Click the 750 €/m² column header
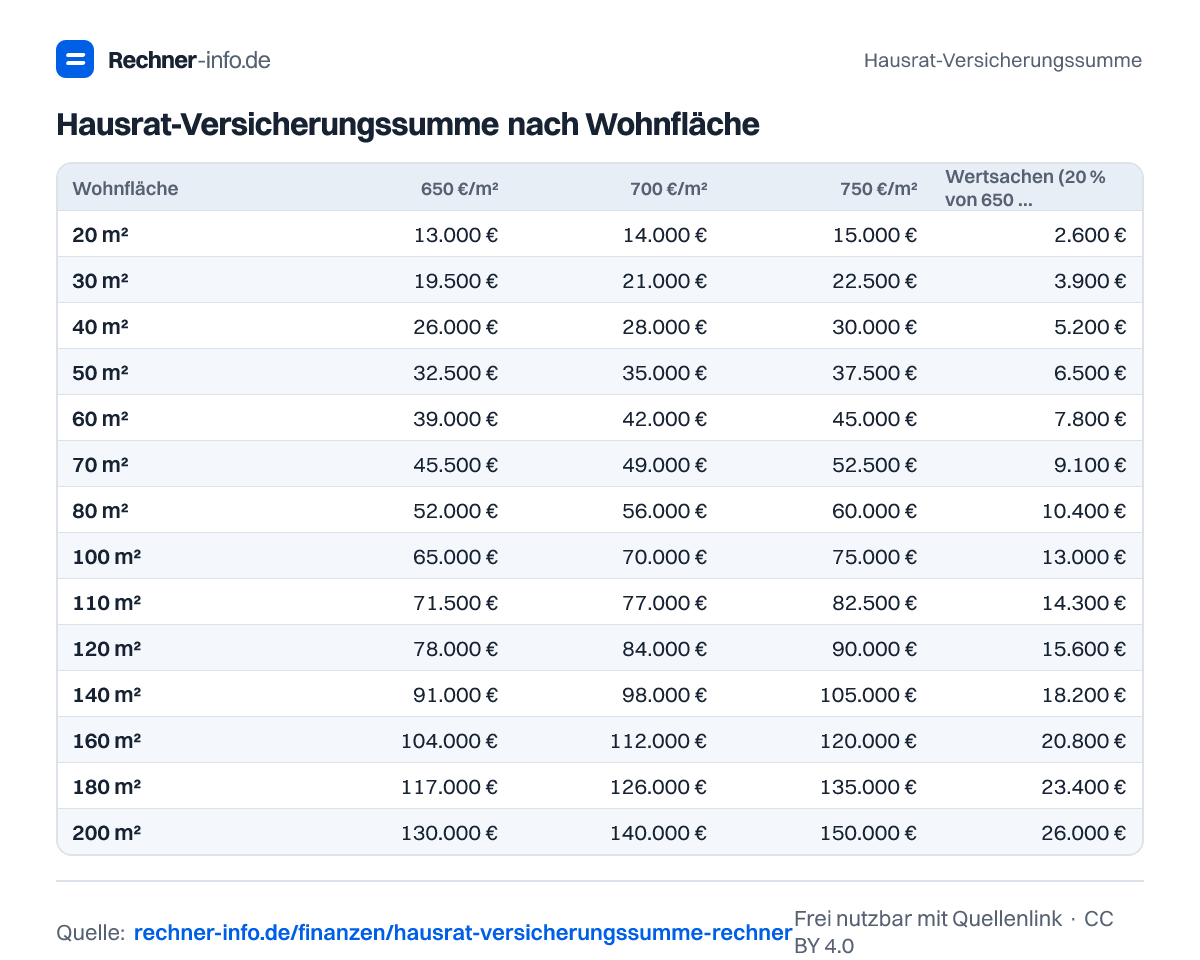Viewport: 1200px width, 960px height. click(x=879, y=188)
